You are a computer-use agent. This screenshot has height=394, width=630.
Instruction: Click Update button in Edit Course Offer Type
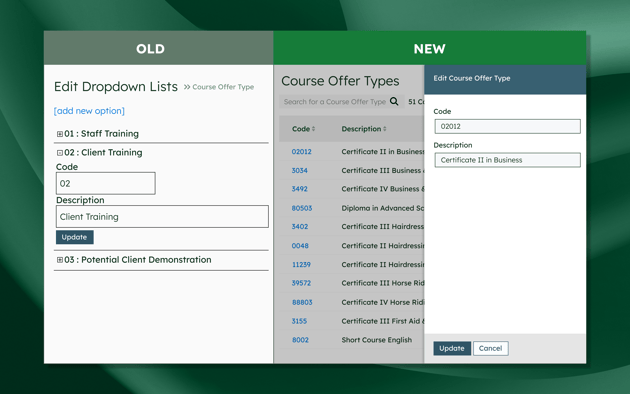(452, 348)
